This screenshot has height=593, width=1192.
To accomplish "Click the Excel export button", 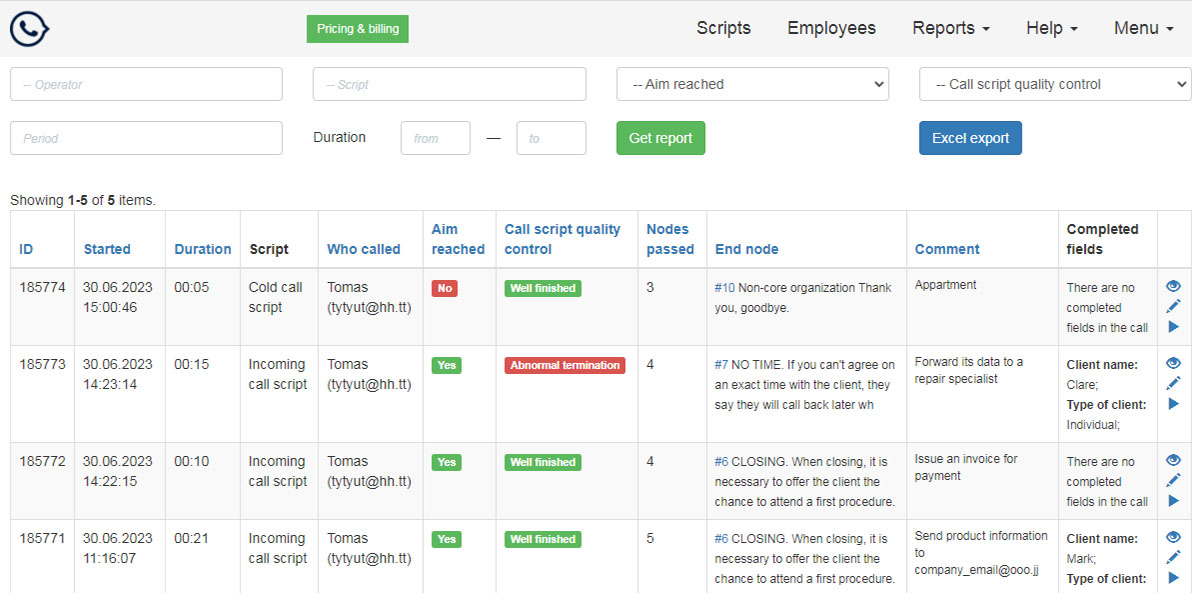I will tap(970, 138).
